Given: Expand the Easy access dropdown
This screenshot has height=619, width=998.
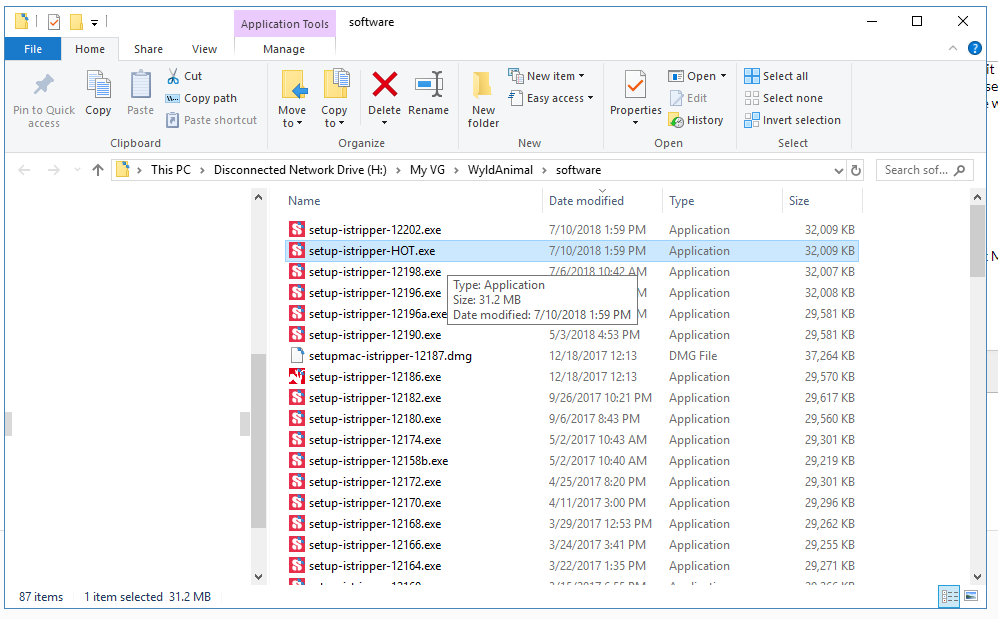Looking at the screenshot, I should point(591,98).
